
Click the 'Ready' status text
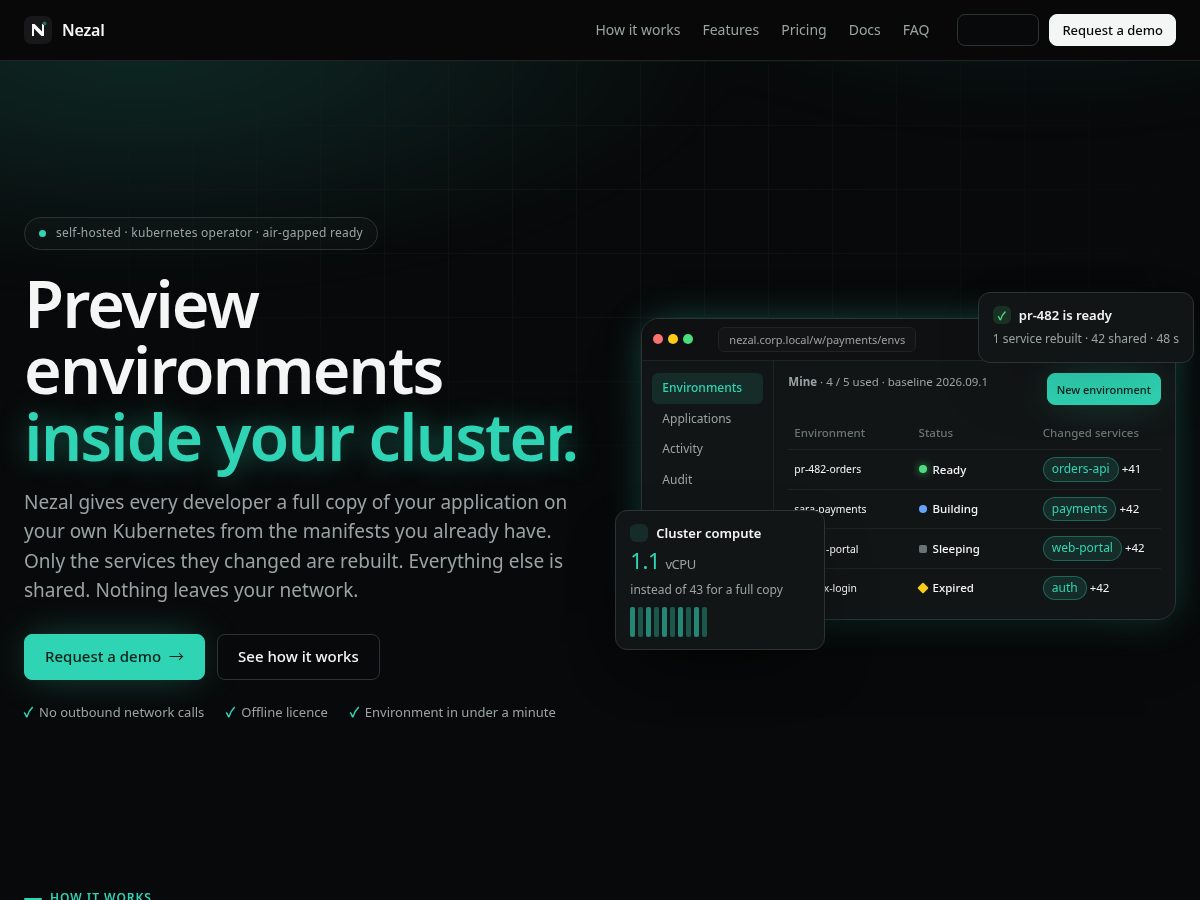tap(949, 470)
